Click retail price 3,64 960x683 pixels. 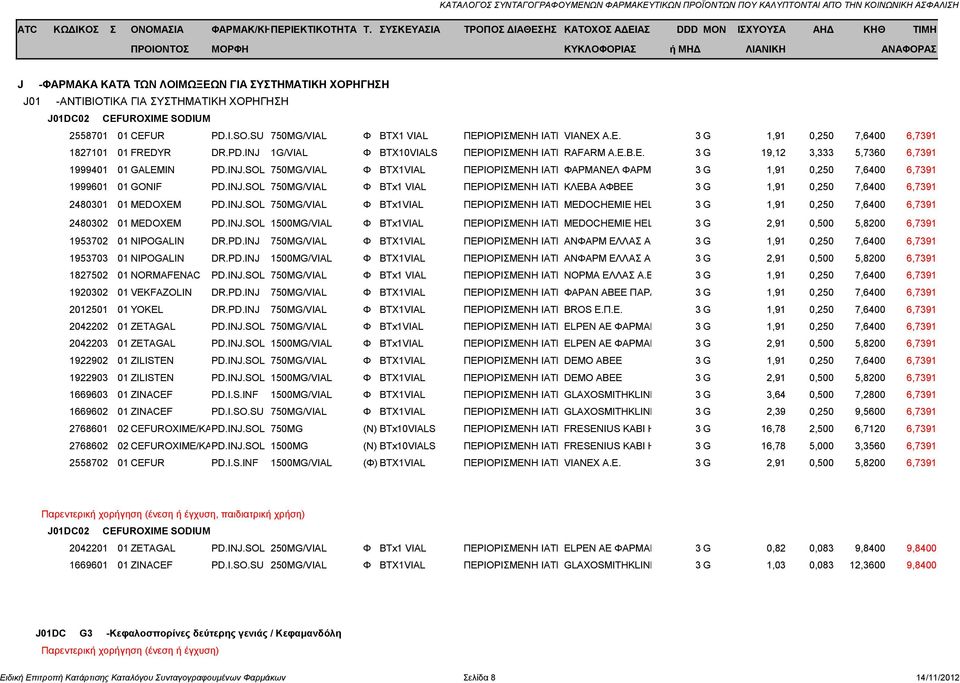[776, 395]
